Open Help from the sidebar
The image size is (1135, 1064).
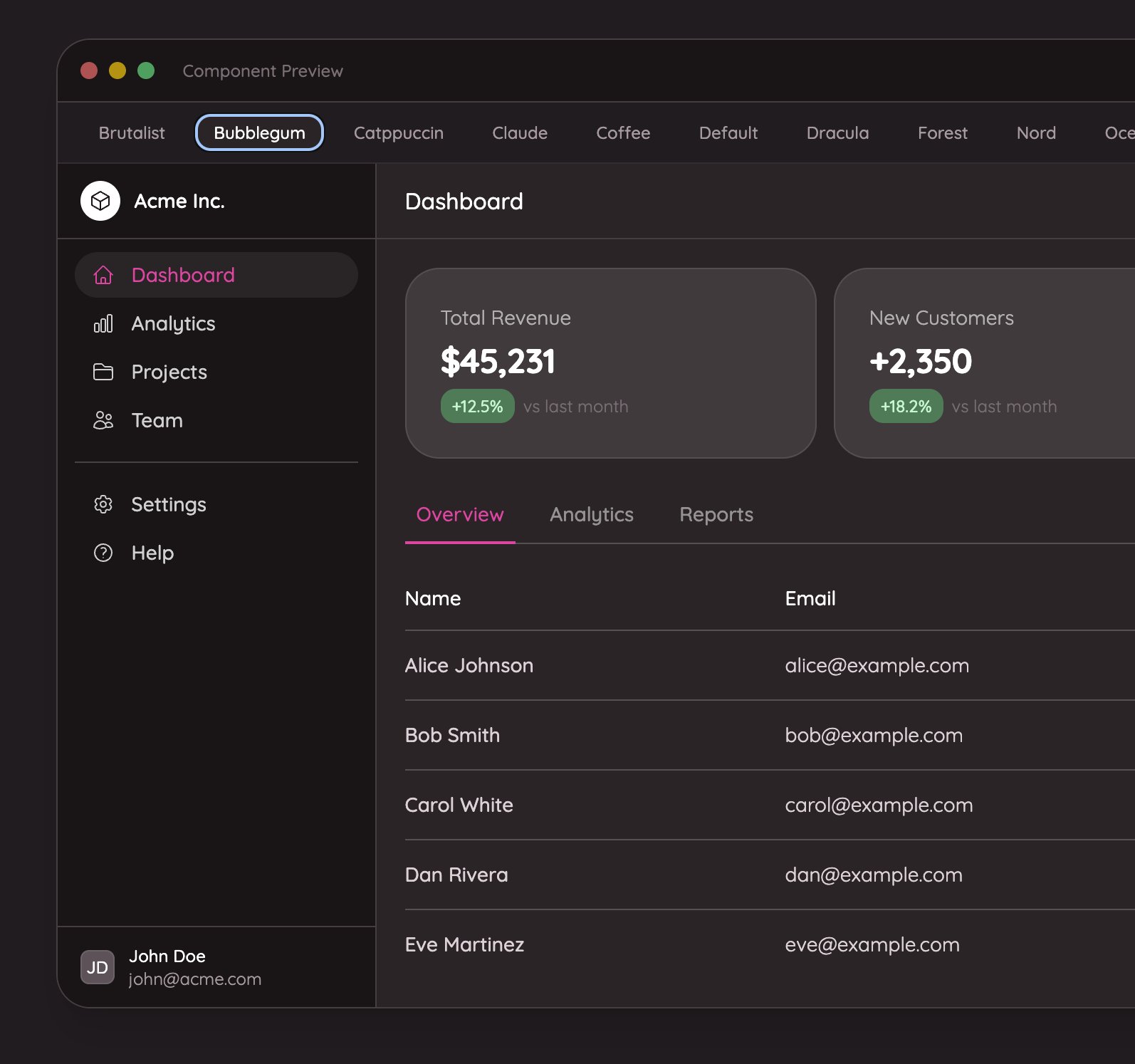216,553
